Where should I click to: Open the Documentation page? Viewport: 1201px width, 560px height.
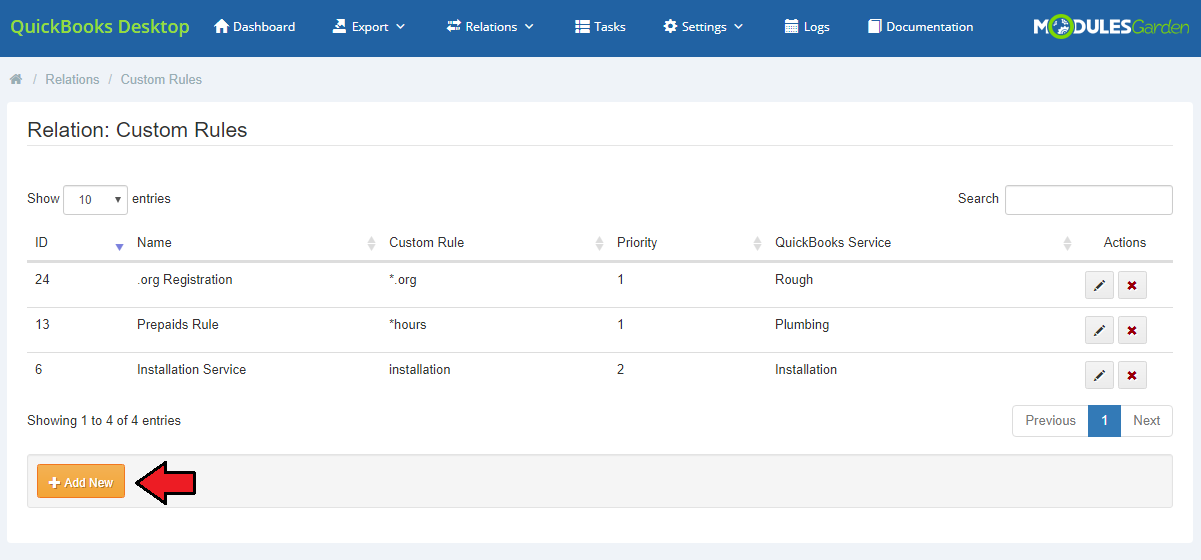coord(921,27)
